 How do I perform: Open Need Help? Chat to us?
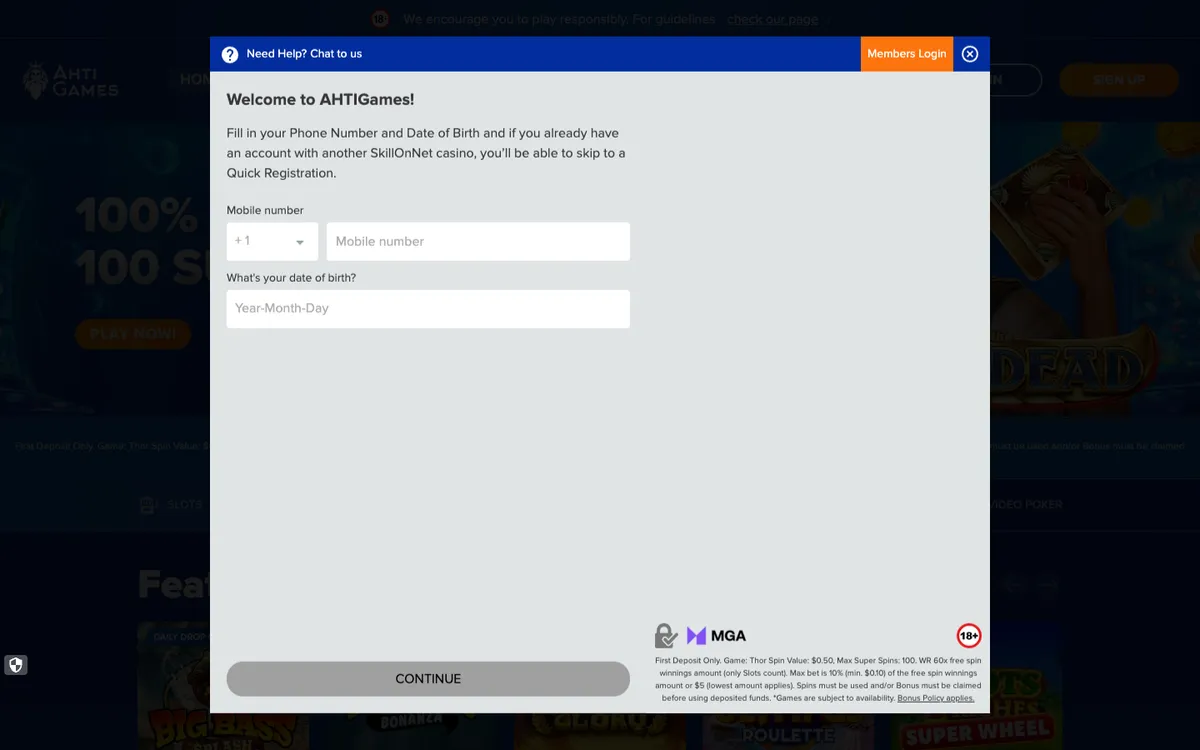pos(304,54)
